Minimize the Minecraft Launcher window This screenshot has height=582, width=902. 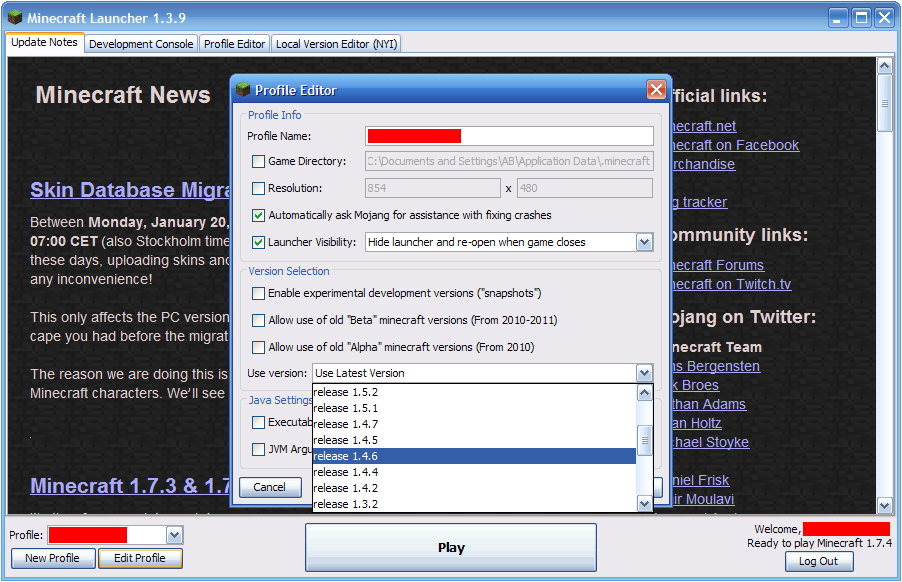pos(838,18)
